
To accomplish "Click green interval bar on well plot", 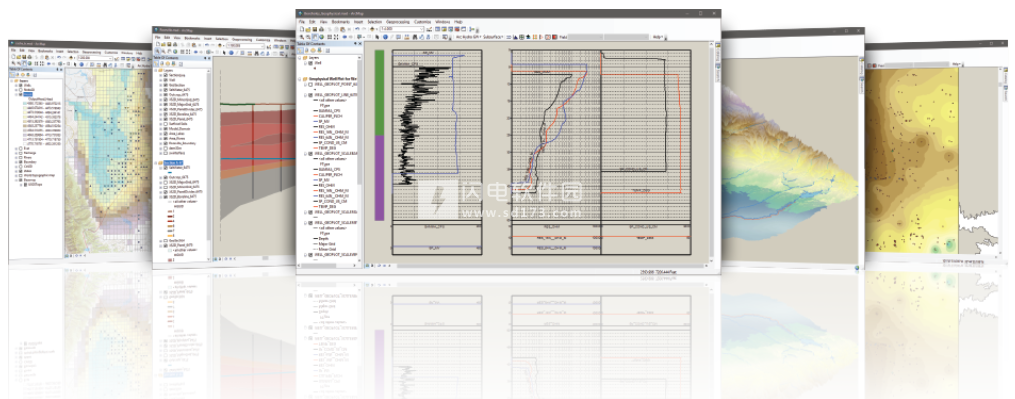I will click(x=380, y=93).
